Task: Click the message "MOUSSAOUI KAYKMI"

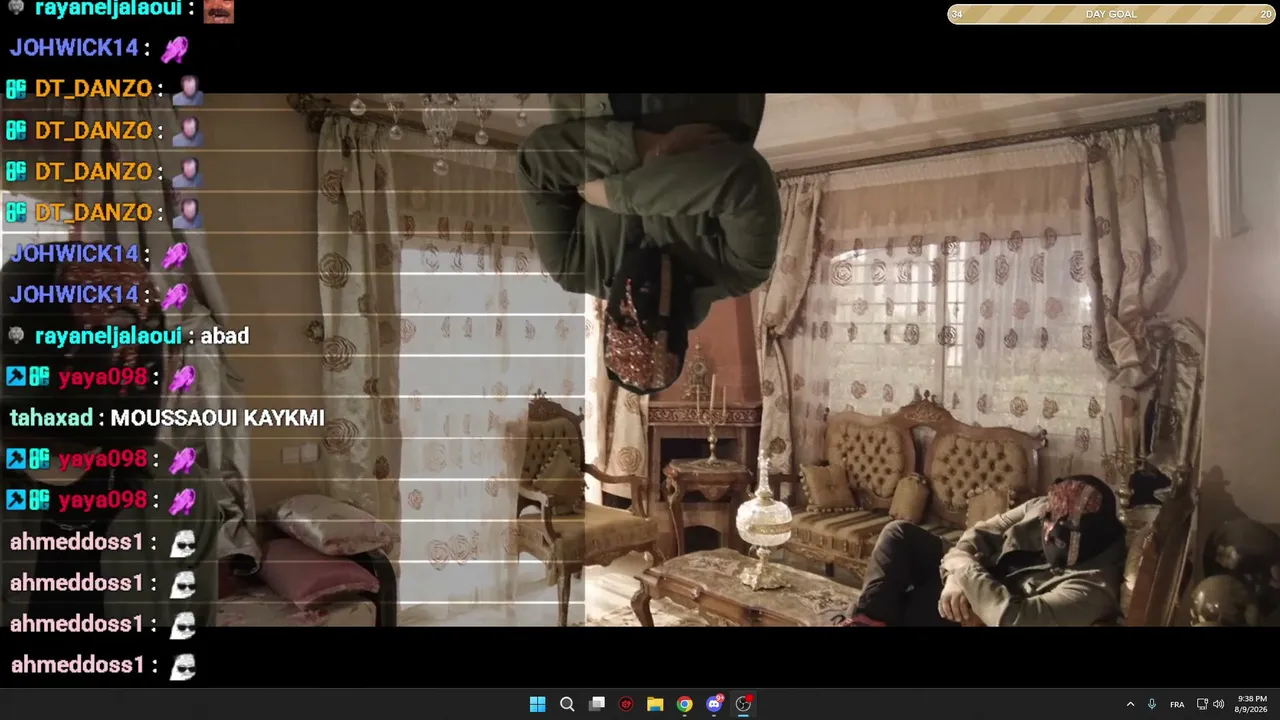Action: pyautogui.click(x=217, y=418)
